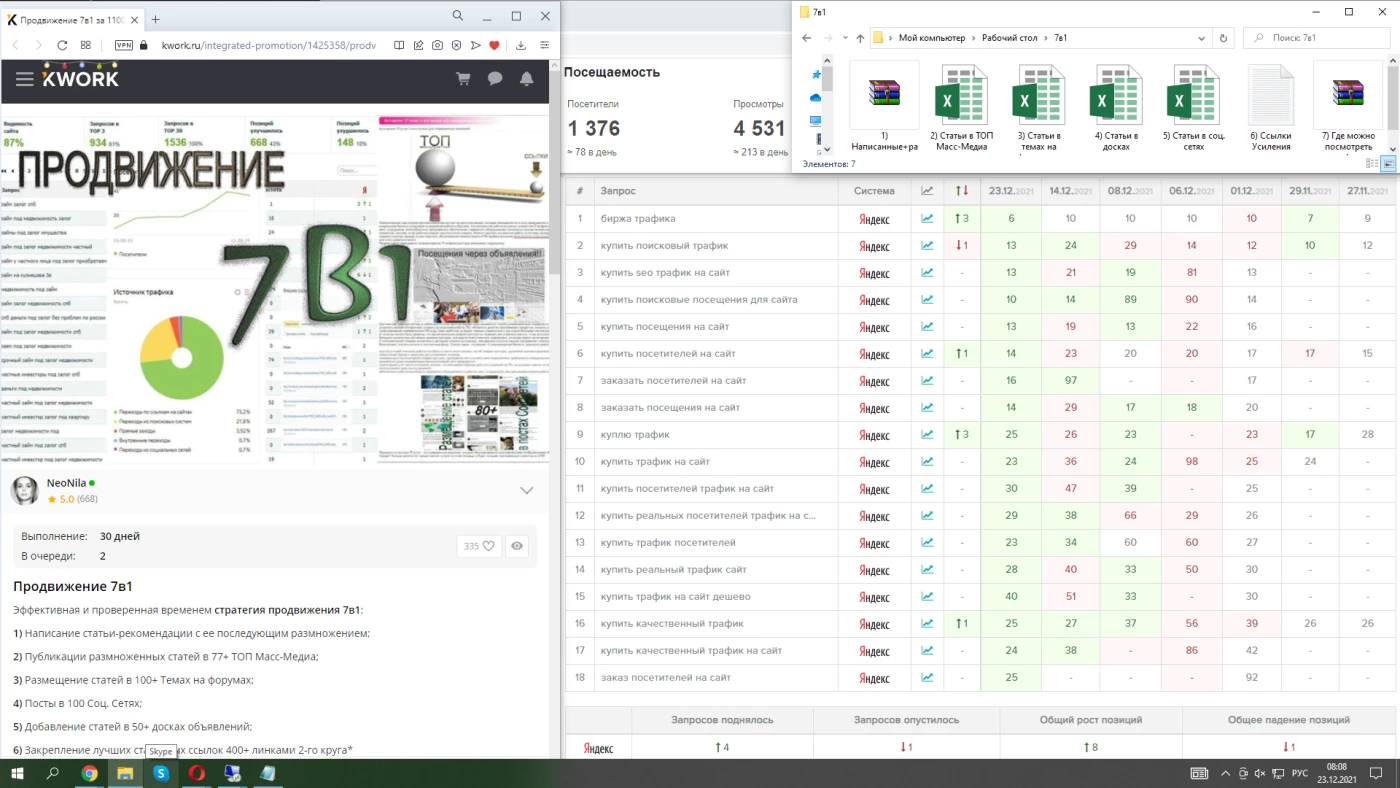1400x788 pixels.
Task: Open Chrome from the taskbar
Action: point(89,773)
